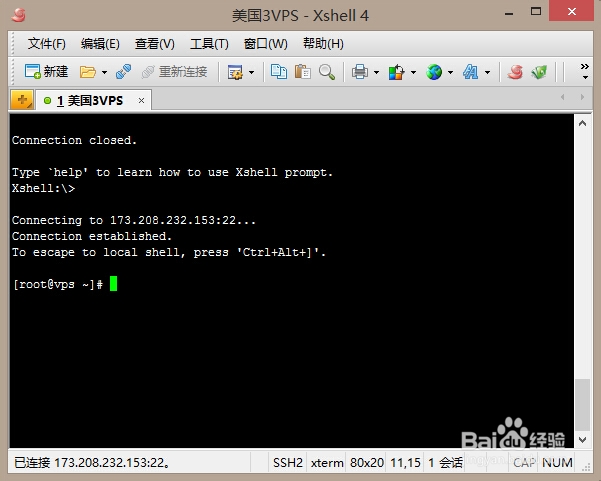Click the connect/disconnect link icon
The height and width of the screenshot is (481, 601).
pyautogui.click(x=123, y=72)
